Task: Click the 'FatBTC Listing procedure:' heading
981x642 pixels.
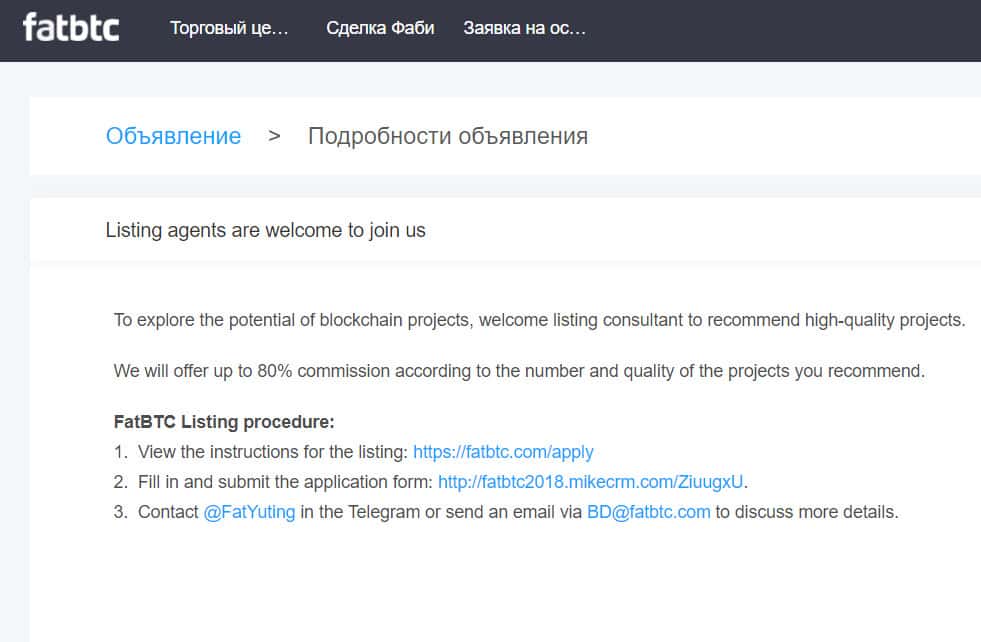Action: (x=224, y=422)
